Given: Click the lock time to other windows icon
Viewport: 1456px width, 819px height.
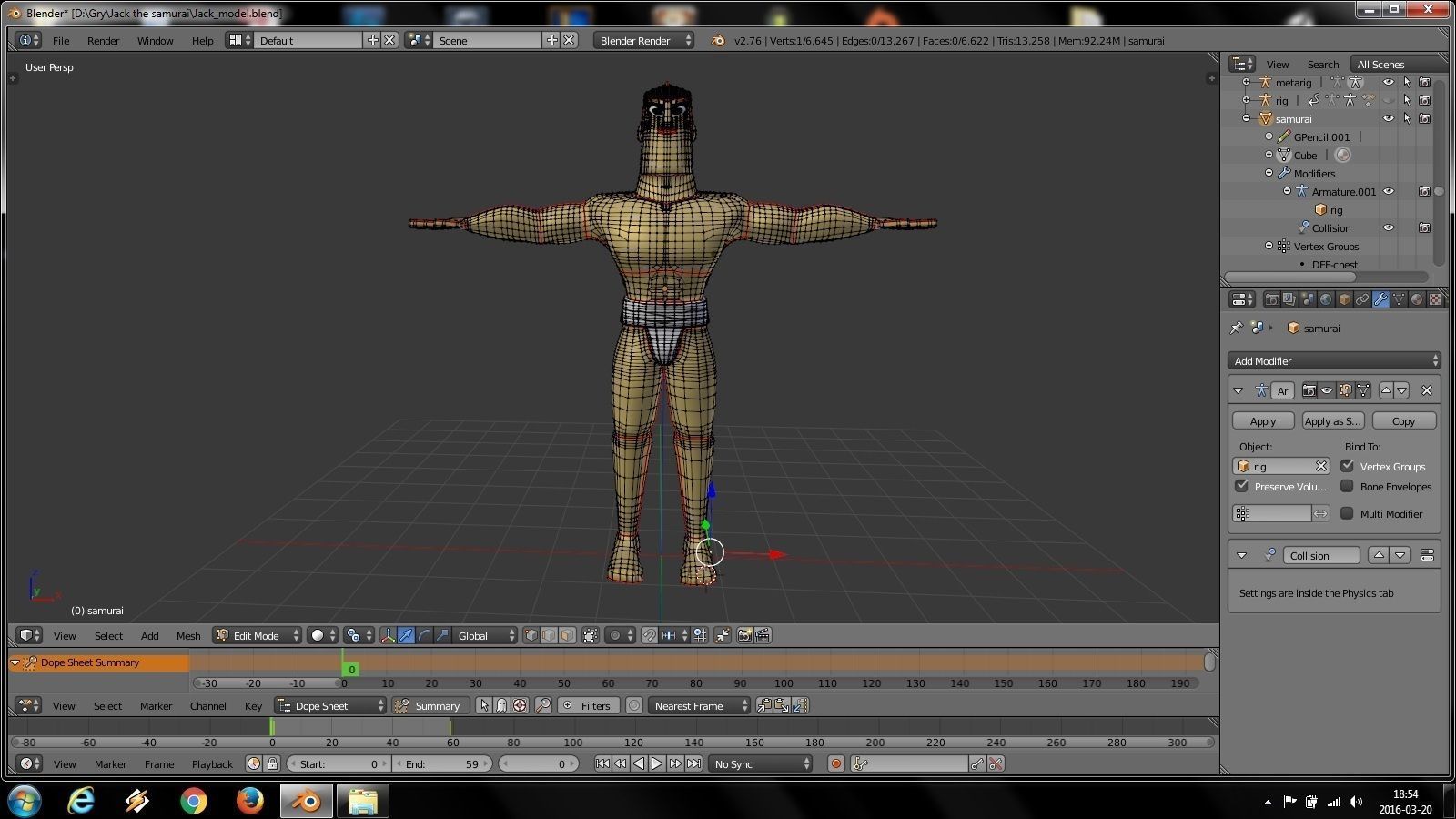Looking at the screenshot, I should pyautogui.click(x=272, y=763).
